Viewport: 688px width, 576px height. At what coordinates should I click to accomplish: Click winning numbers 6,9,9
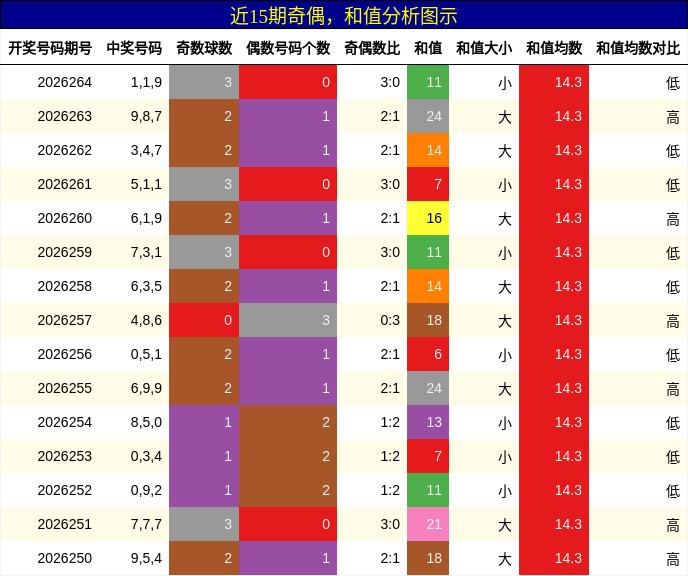pyautogui.click(x=146, y=388)
